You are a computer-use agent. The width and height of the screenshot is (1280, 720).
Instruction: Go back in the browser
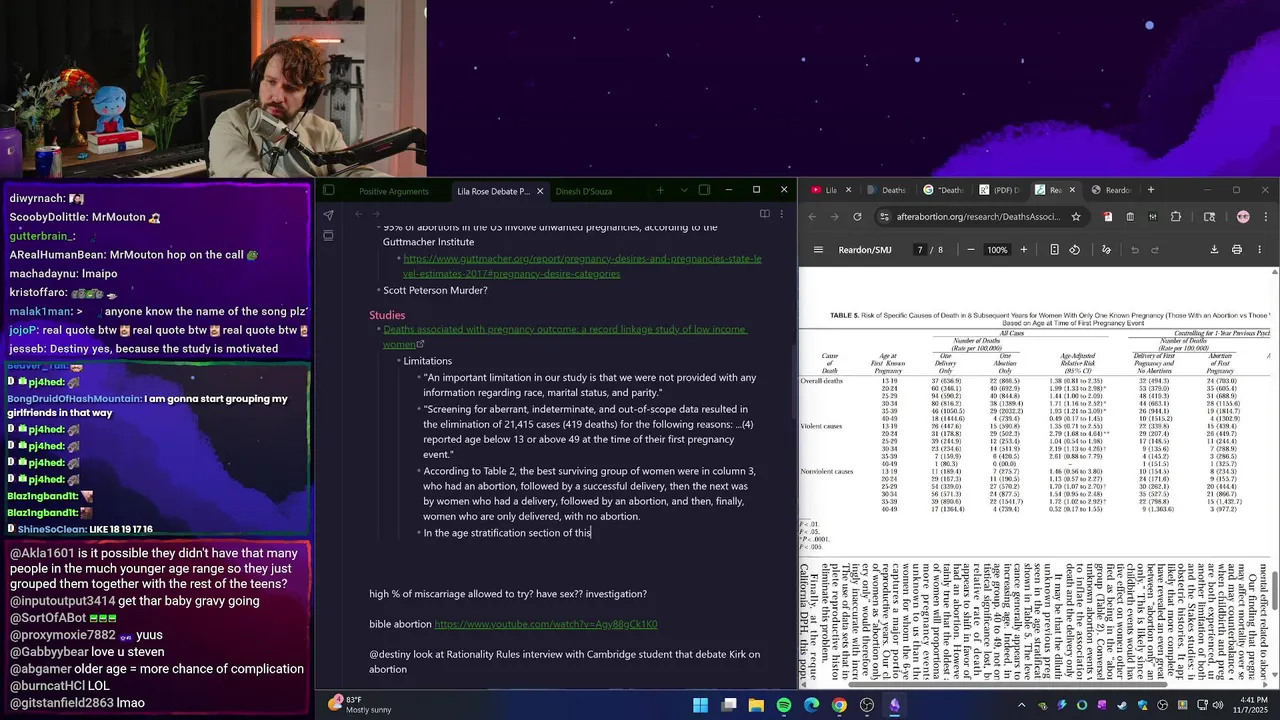[812, 217]
